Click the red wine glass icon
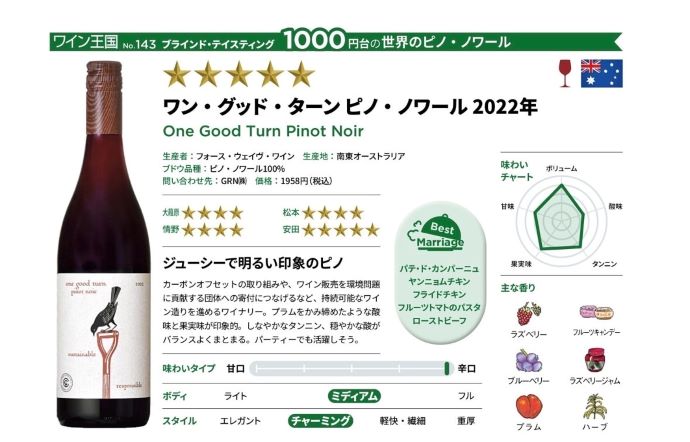 click(x=565, y=73)
